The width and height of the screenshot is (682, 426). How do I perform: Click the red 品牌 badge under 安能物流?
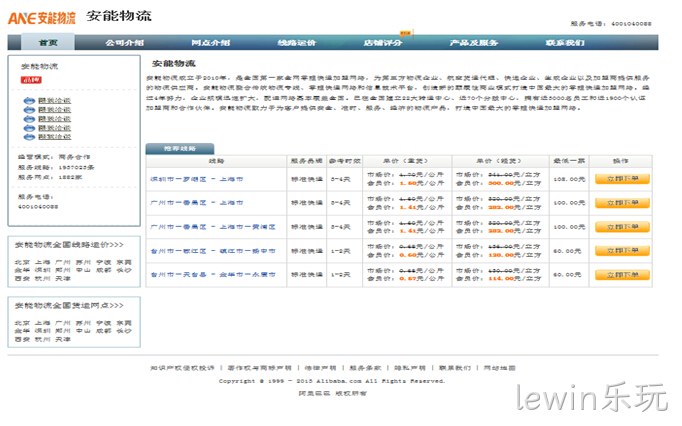click(x=31, y=80)
